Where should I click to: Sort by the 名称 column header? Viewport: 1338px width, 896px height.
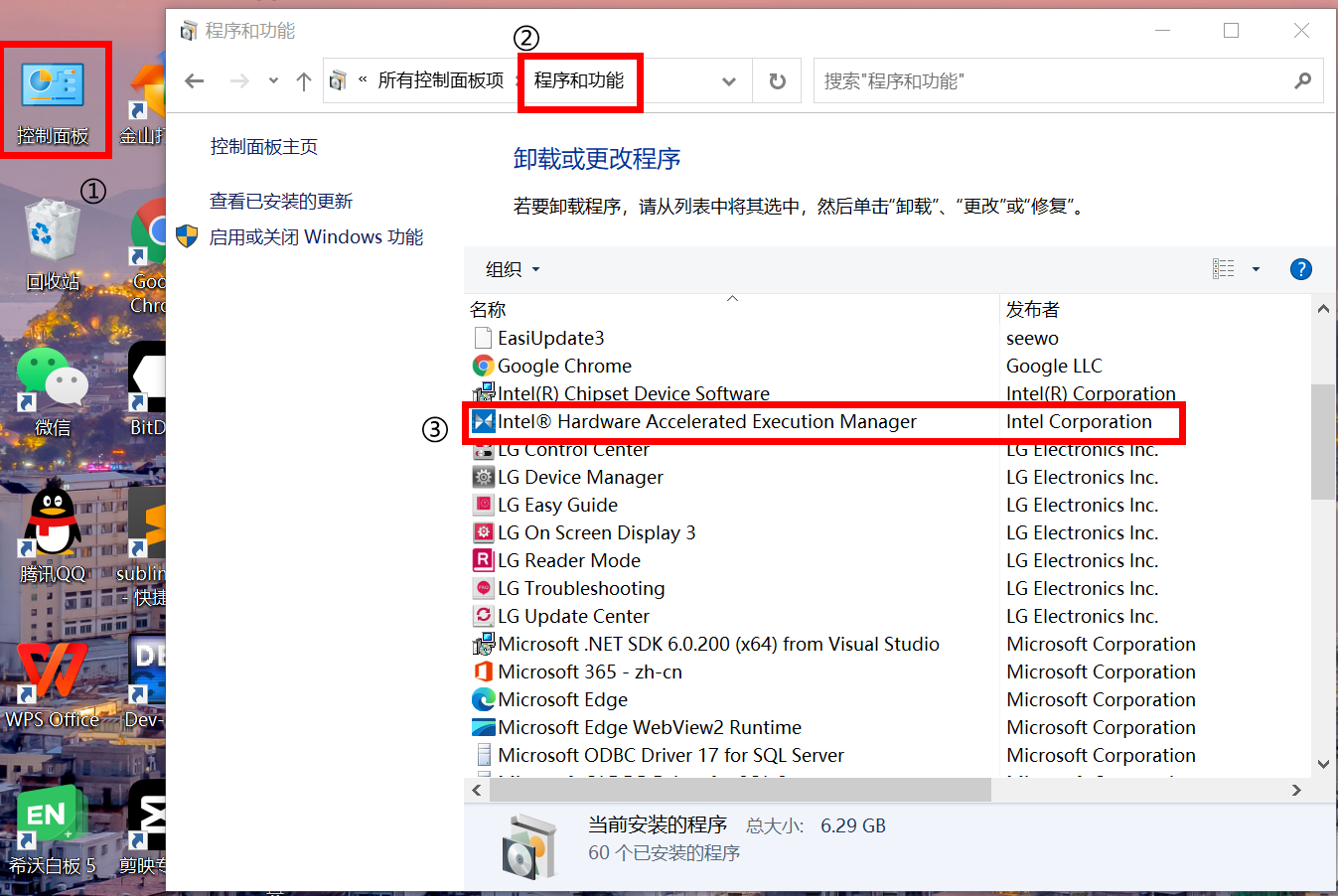(x=488, y=310)
